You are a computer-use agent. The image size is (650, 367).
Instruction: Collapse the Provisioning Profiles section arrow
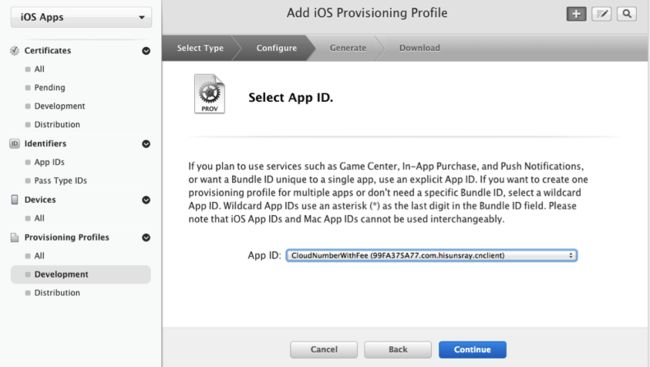point(146,237)
